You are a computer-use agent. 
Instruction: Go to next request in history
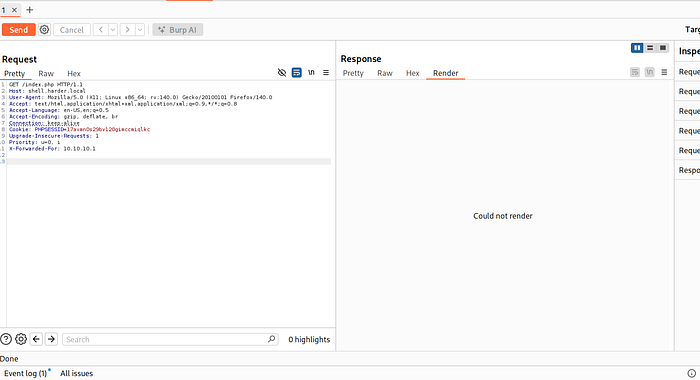click(x=128, y=30)
